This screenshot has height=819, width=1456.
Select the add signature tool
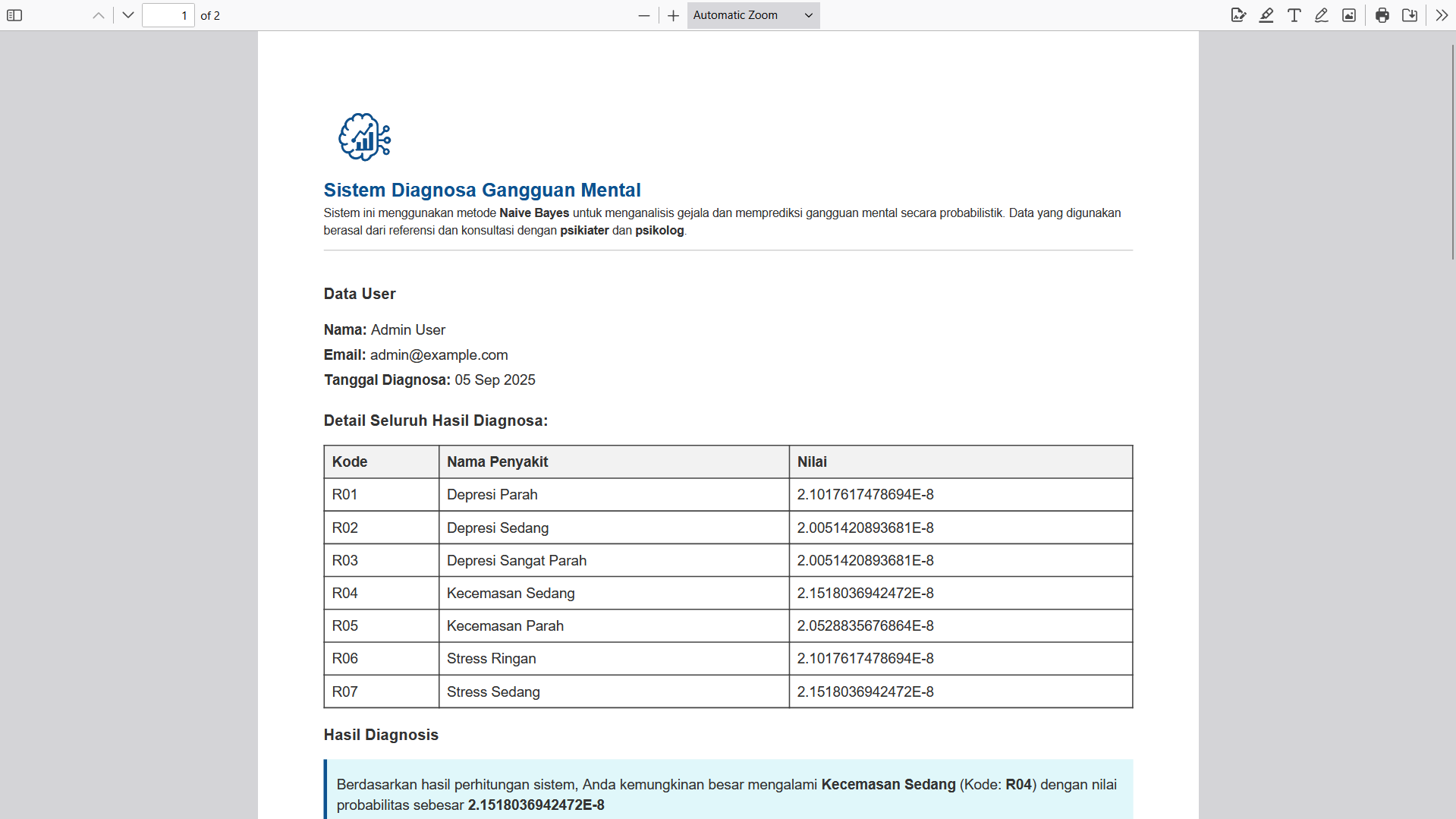click(1238, 15)
